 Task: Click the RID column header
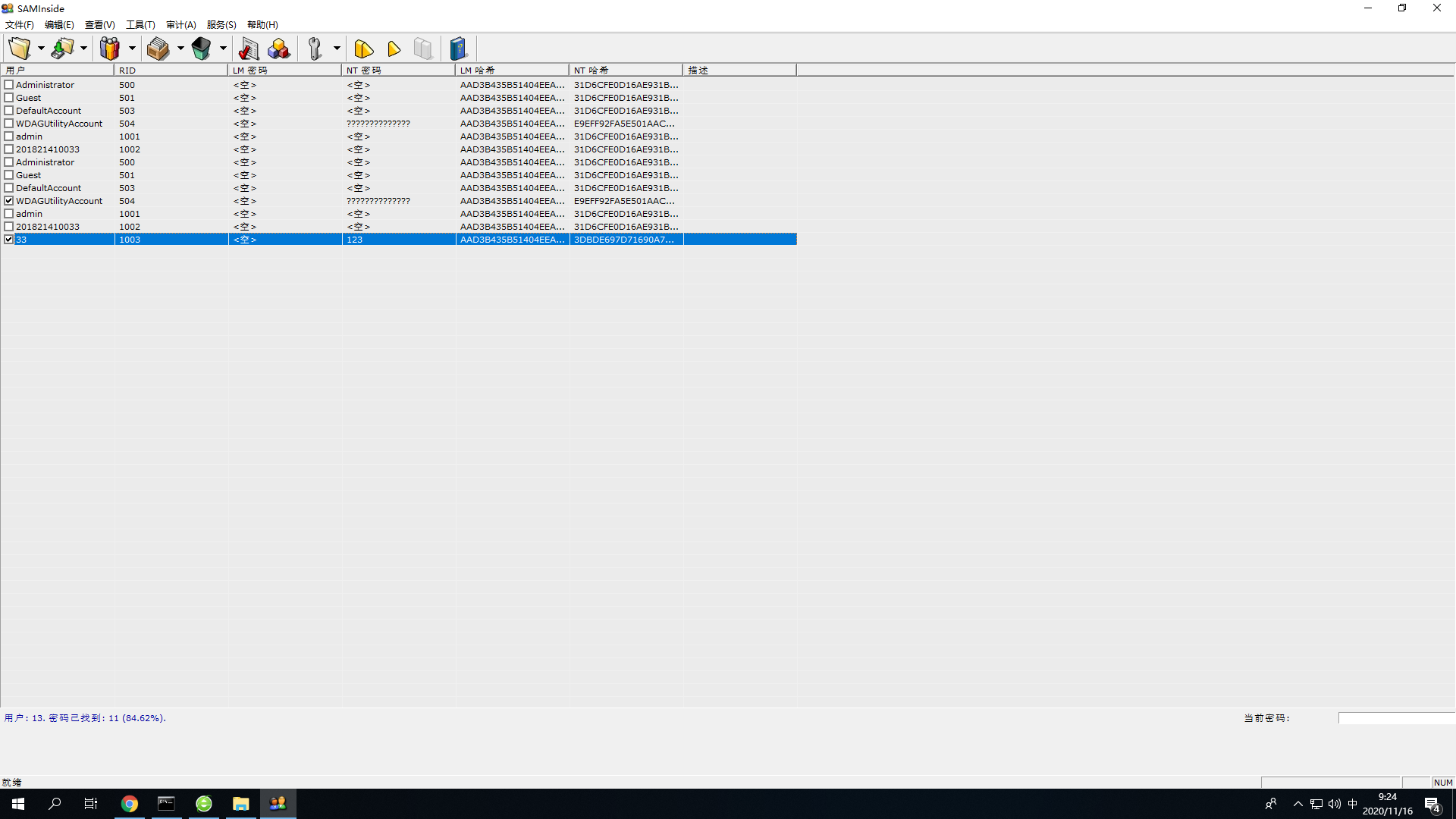(x=170, y=70)
